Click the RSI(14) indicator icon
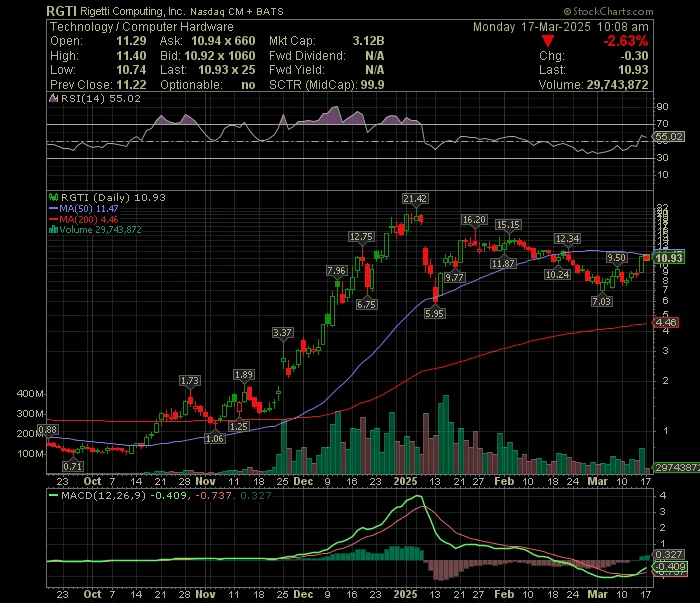 pos(53,98)
